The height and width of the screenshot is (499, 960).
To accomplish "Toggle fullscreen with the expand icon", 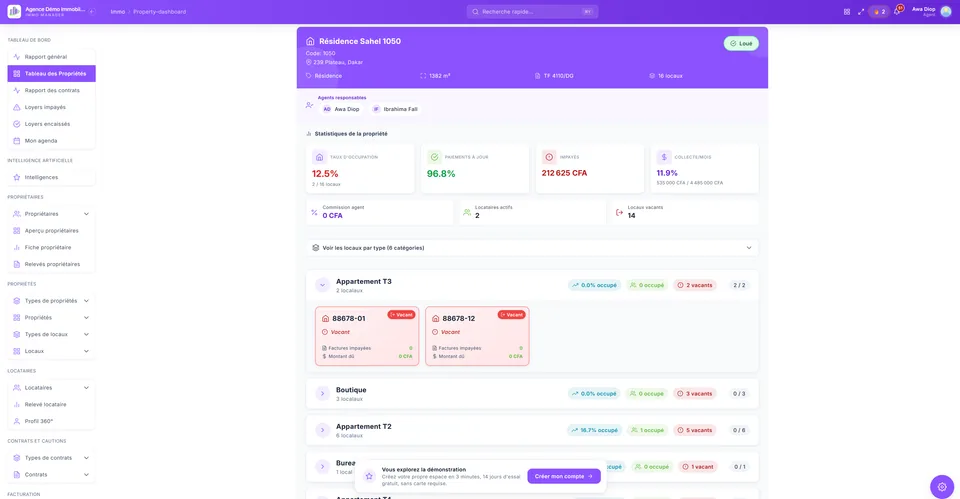I will coord(861,12).
